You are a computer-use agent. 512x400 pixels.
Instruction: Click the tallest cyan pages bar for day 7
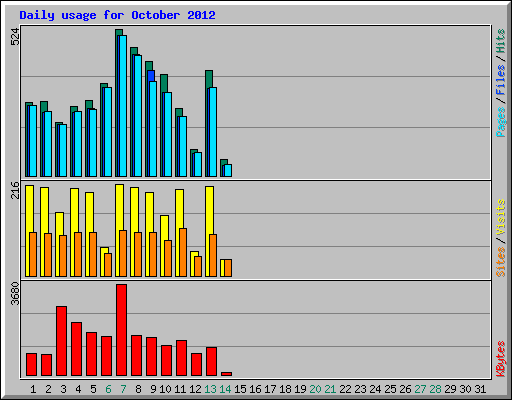pos(123,106)
